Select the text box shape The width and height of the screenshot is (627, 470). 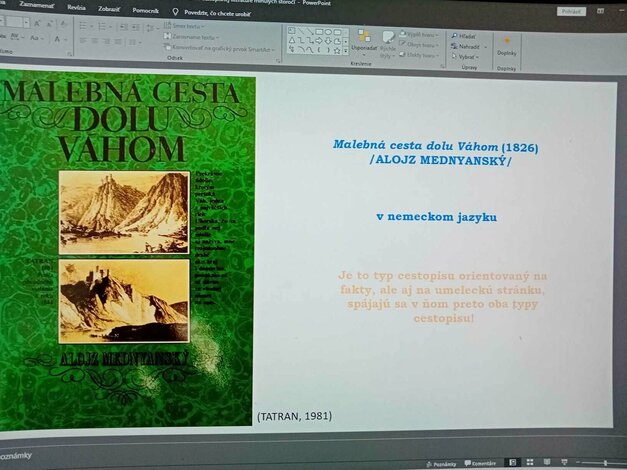pyautogui.click(x=292, y=31)
